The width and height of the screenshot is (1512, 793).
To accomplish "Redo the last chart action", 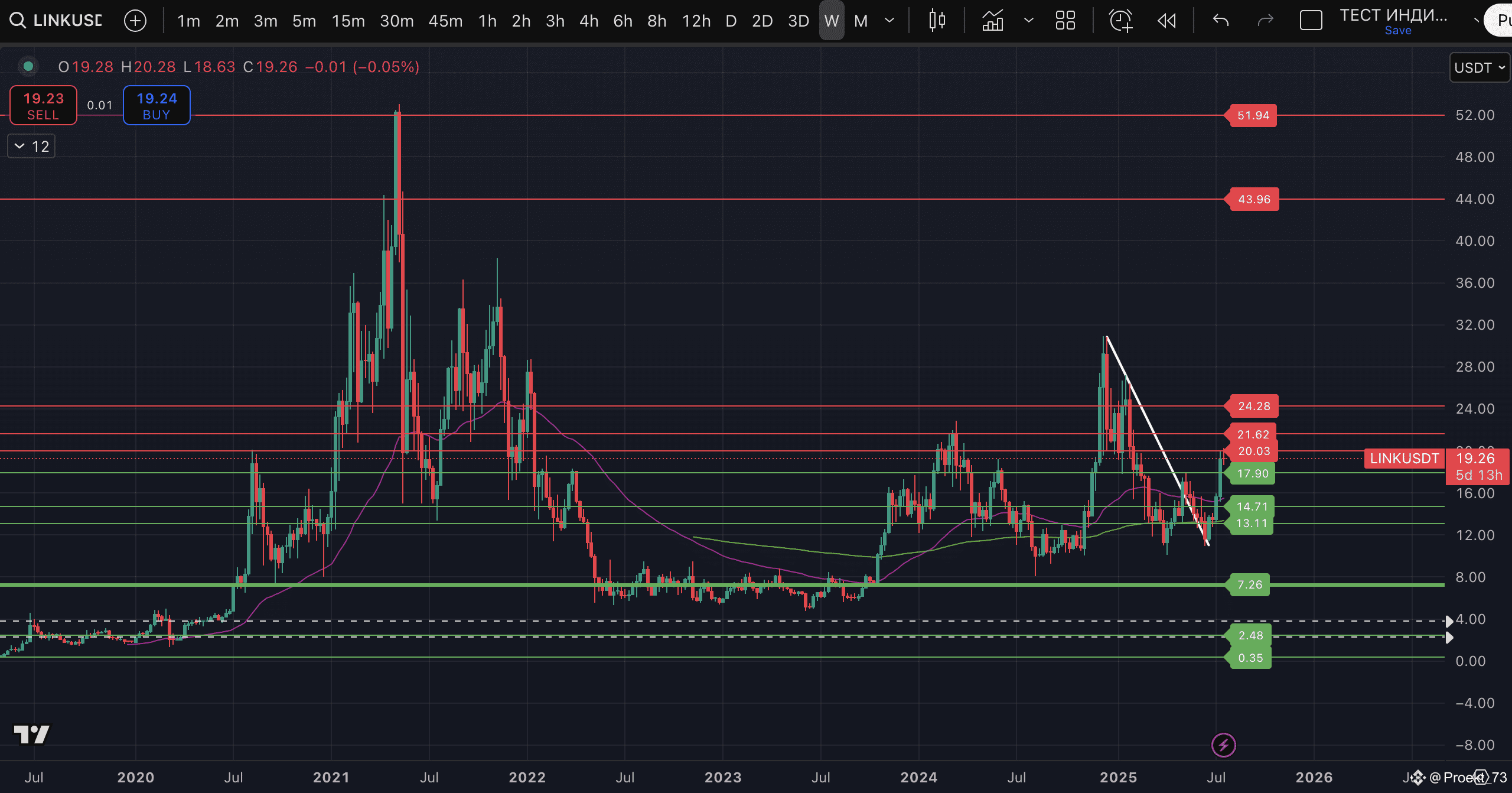I will tap(1265, 21).
